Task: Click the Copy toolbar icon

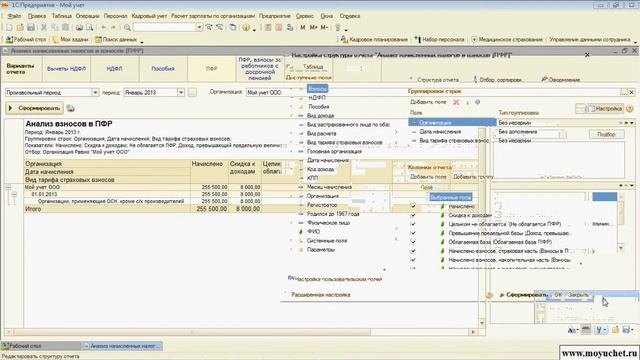Action: coord(55,27)
